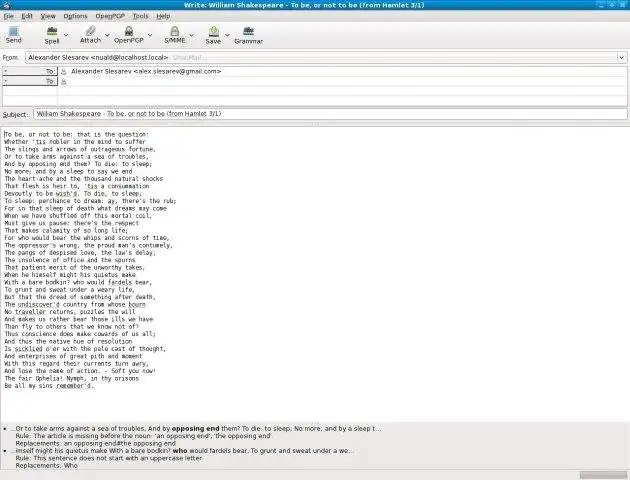Click the underlined word "remember'd"
630x480 pixels.
[74, 386]
